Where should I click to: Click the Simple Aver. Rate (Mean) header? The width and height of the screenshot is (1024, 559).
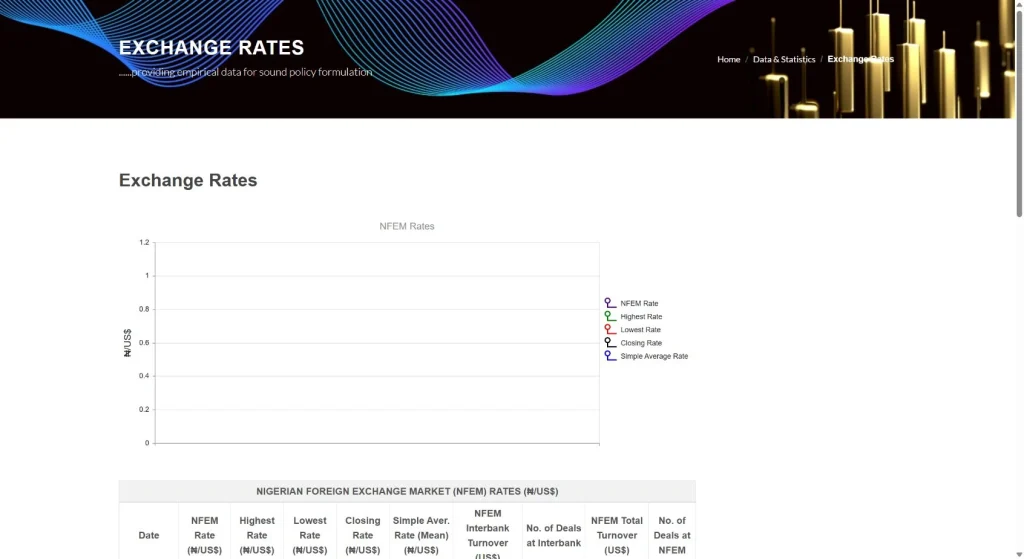(421, 535)
